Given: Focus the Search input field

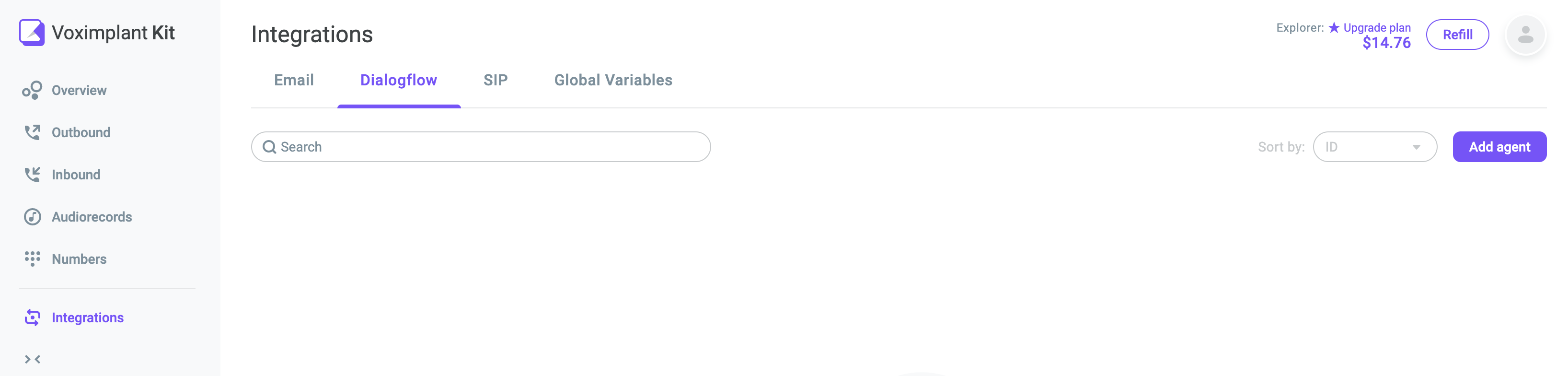Looking at the screenshot, I should click(x=481, y=147).
